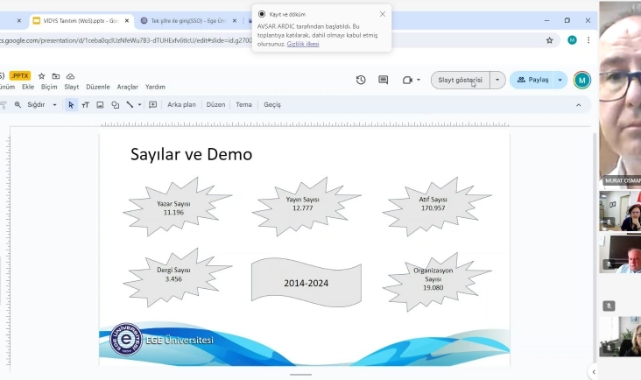Viewport: 641px width, 380px height.
Task: Open the browser profile M icon
Action: tap(572, 40)
